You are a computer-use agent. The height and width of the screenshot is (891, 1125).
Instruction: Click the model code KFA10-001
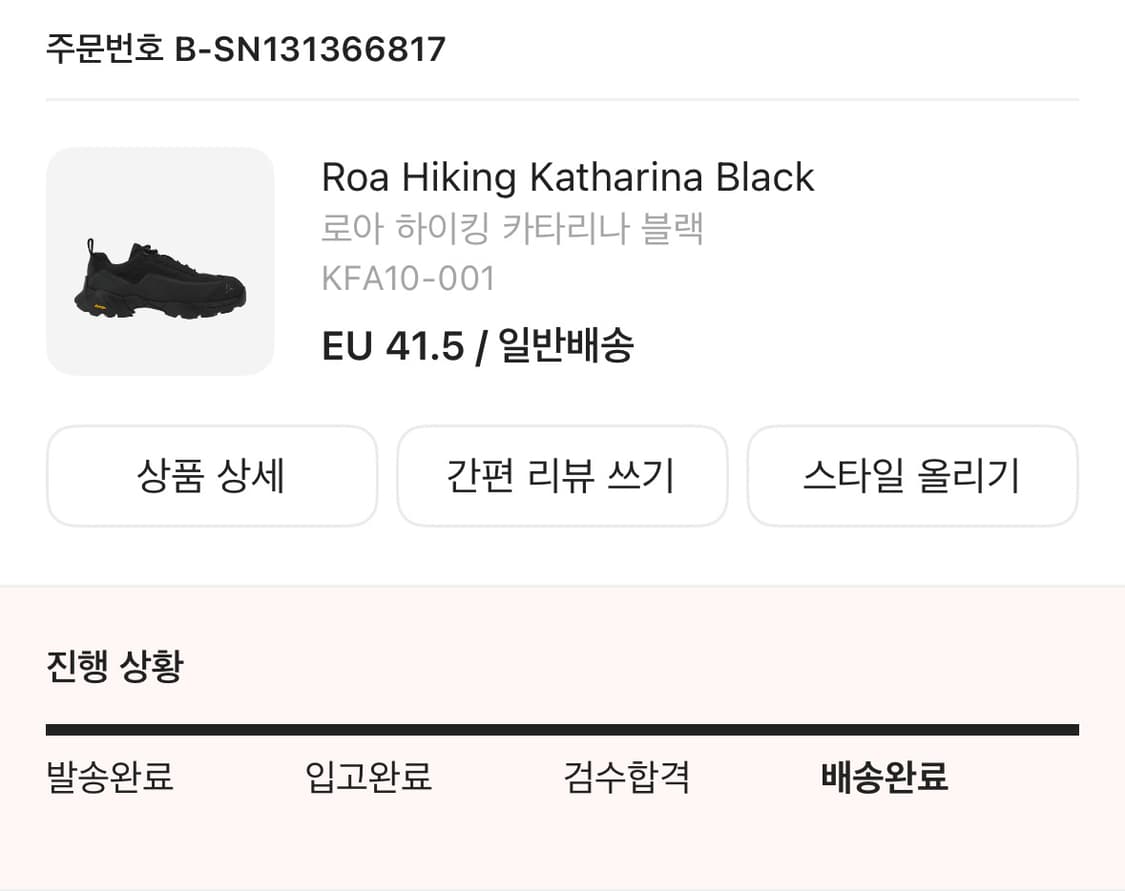(408, 279)
